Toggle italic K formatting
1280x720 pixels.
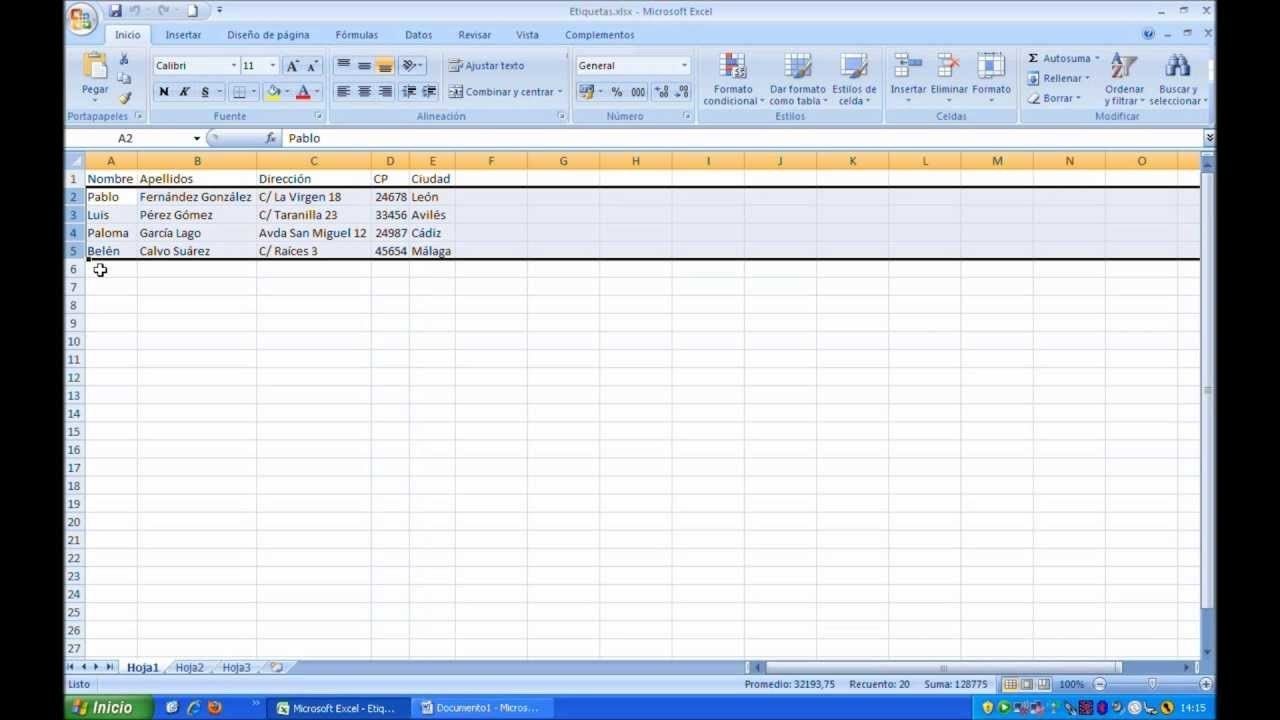click(184, 92)
